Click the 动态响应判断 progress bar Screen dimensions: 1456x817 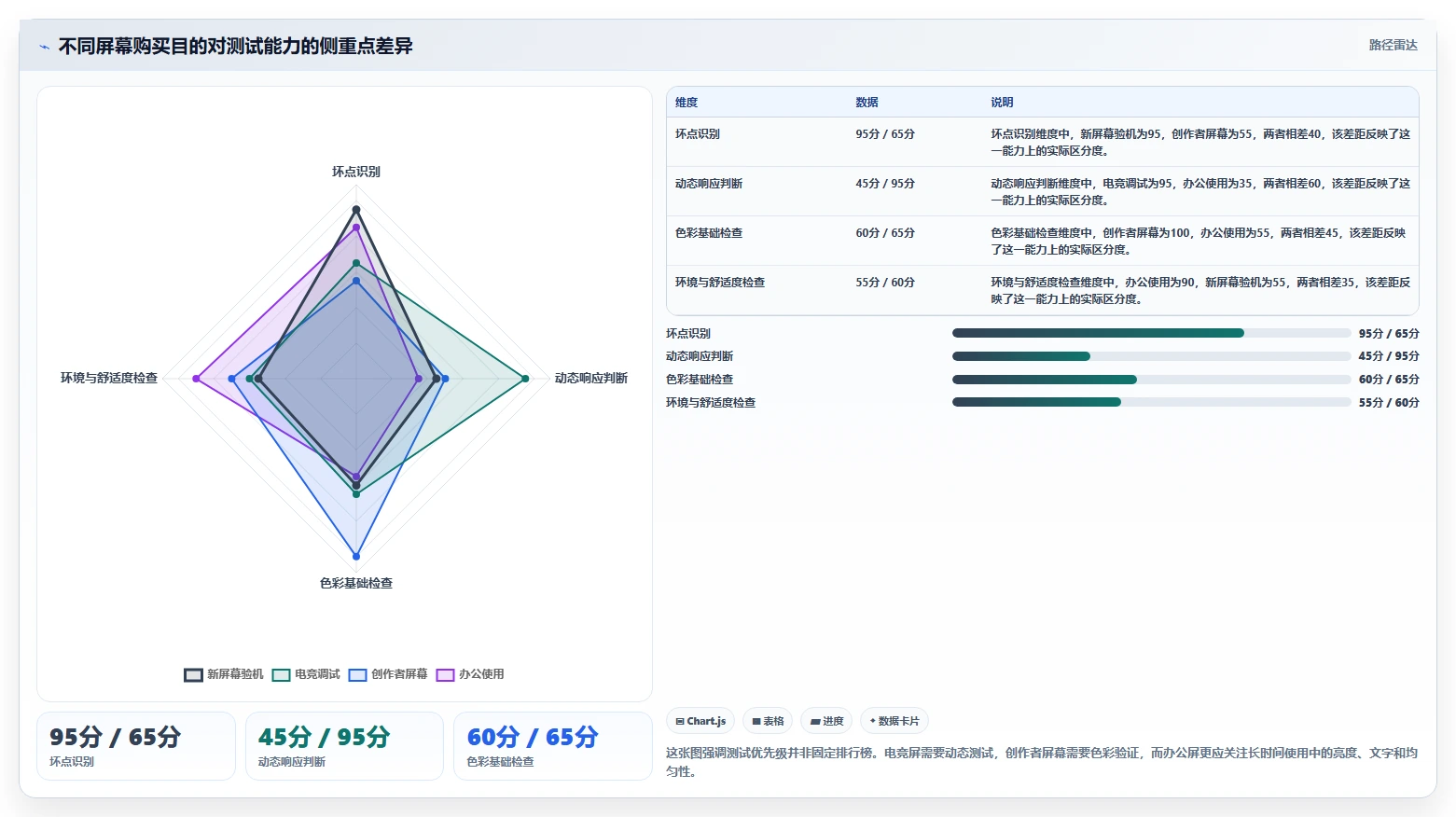click(x=1151, y=356)
